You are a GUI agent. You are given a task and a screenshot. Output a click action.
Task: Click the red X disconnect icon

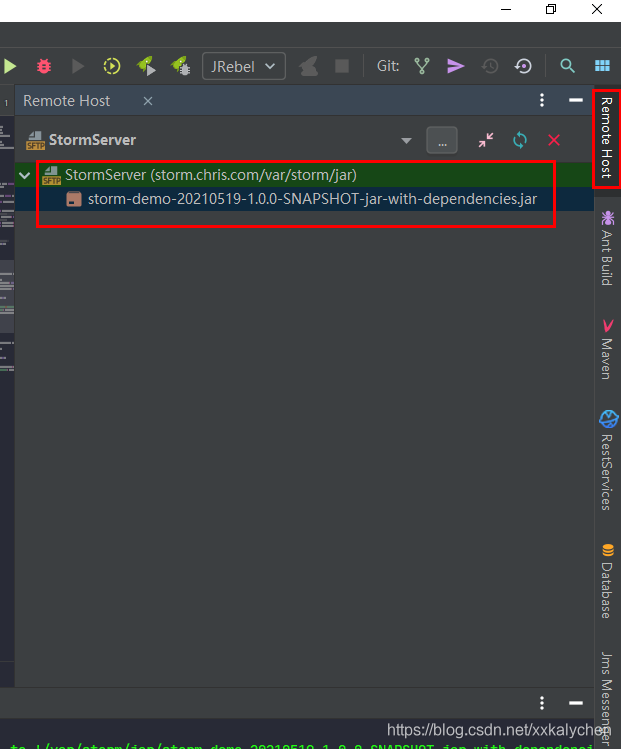point(554,140)
